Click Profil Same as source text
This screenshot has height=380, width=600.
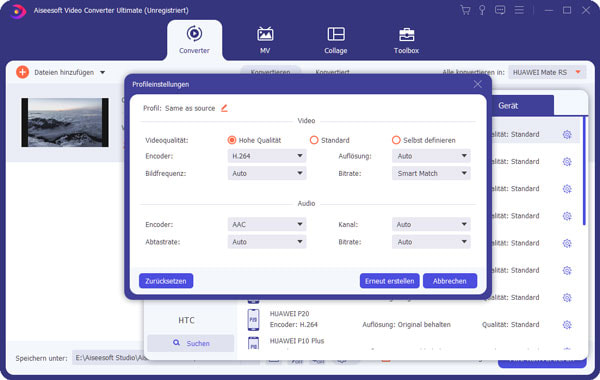tap(179, 108)
